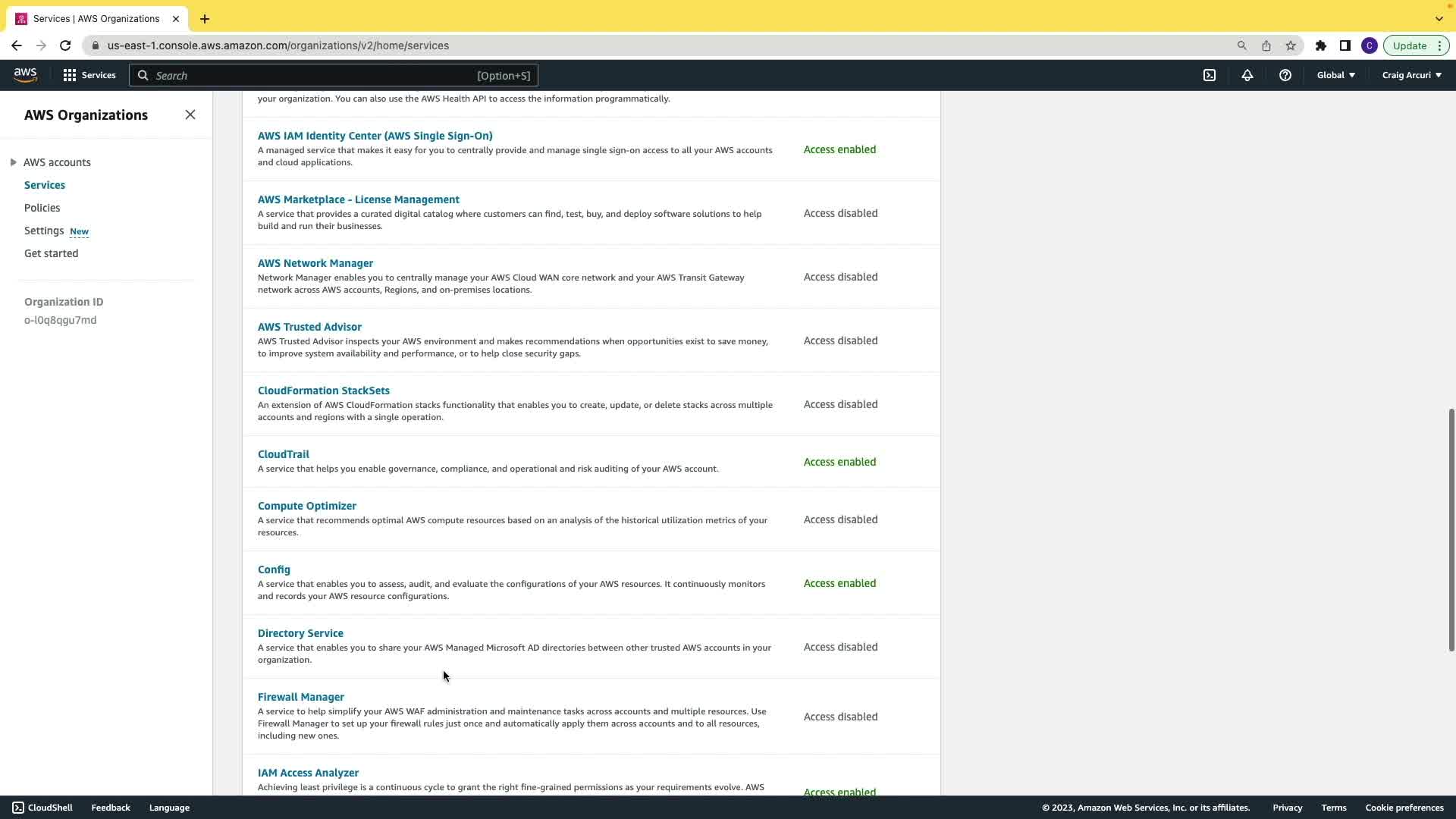
Task: Reload the page with the refresh icon
Action: point(65,45)
